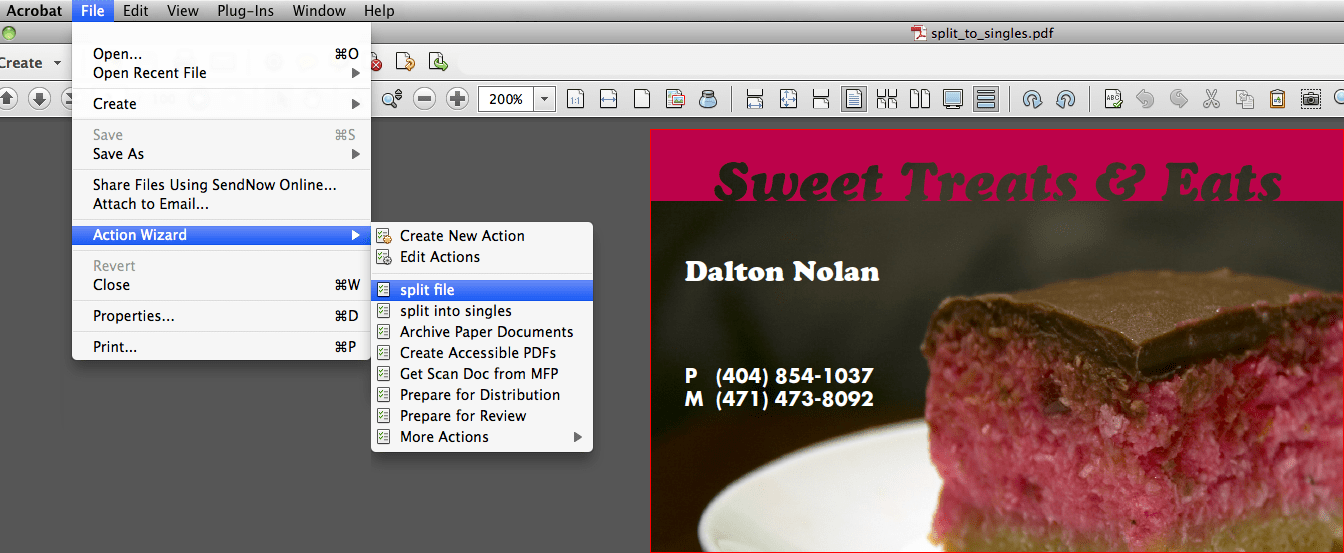Click the rotate clockwise icon

pyautogui.click(x=1033, y=99)
